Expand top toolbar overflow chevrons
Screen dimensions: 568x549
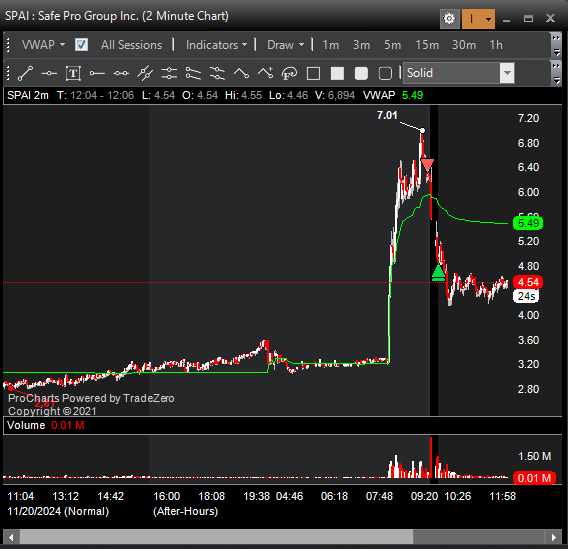click(556, 38)
